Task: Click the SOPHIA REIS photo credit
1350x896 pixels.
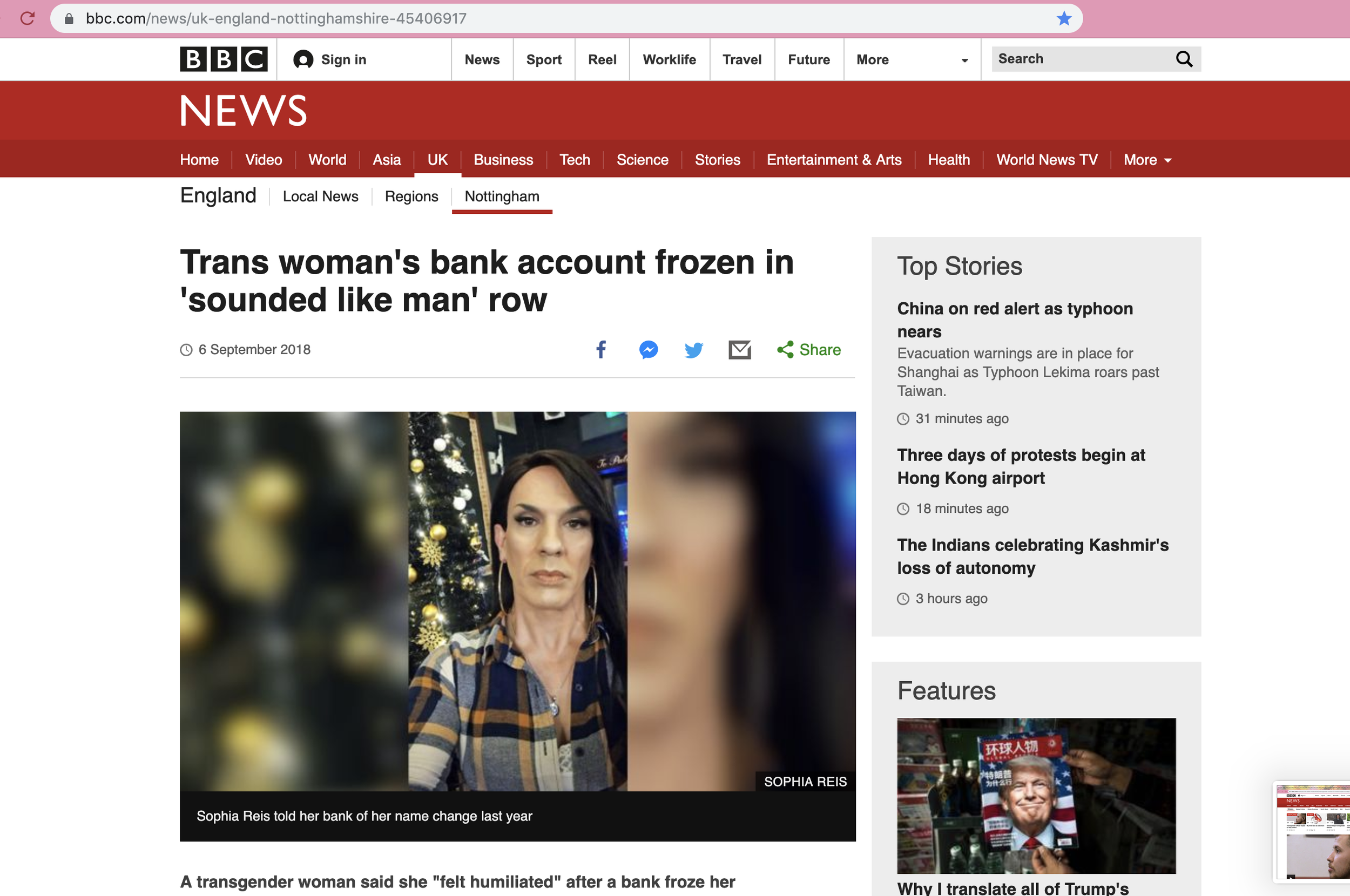Action: click(x=805, y=782)
